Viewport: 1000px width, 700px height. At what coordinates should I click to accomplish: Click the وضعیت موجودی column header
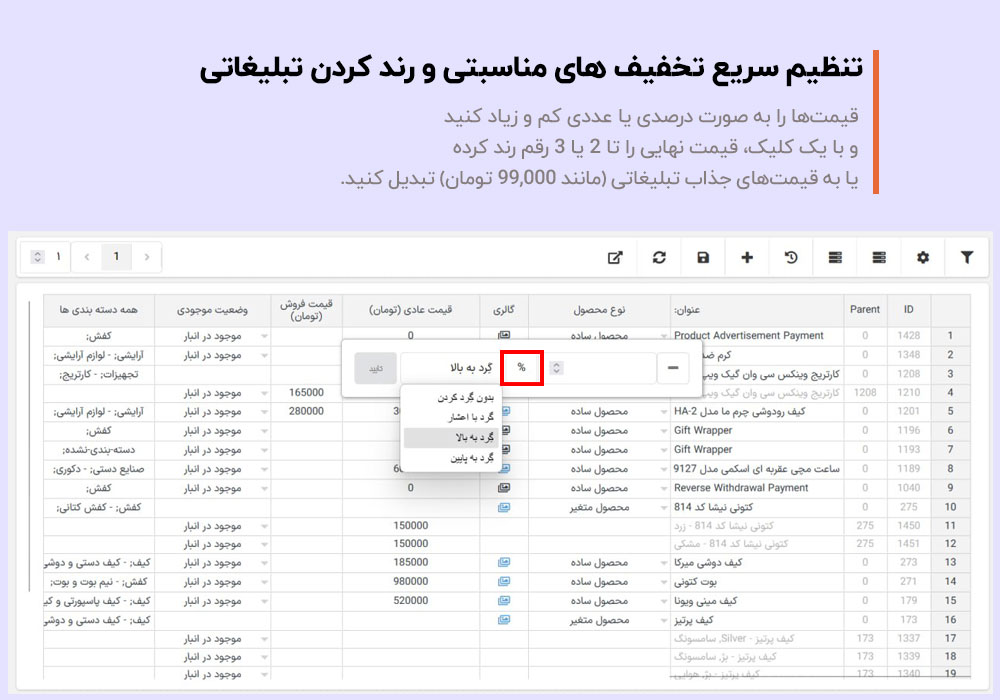pyautogui.click(x=212, y=310)
